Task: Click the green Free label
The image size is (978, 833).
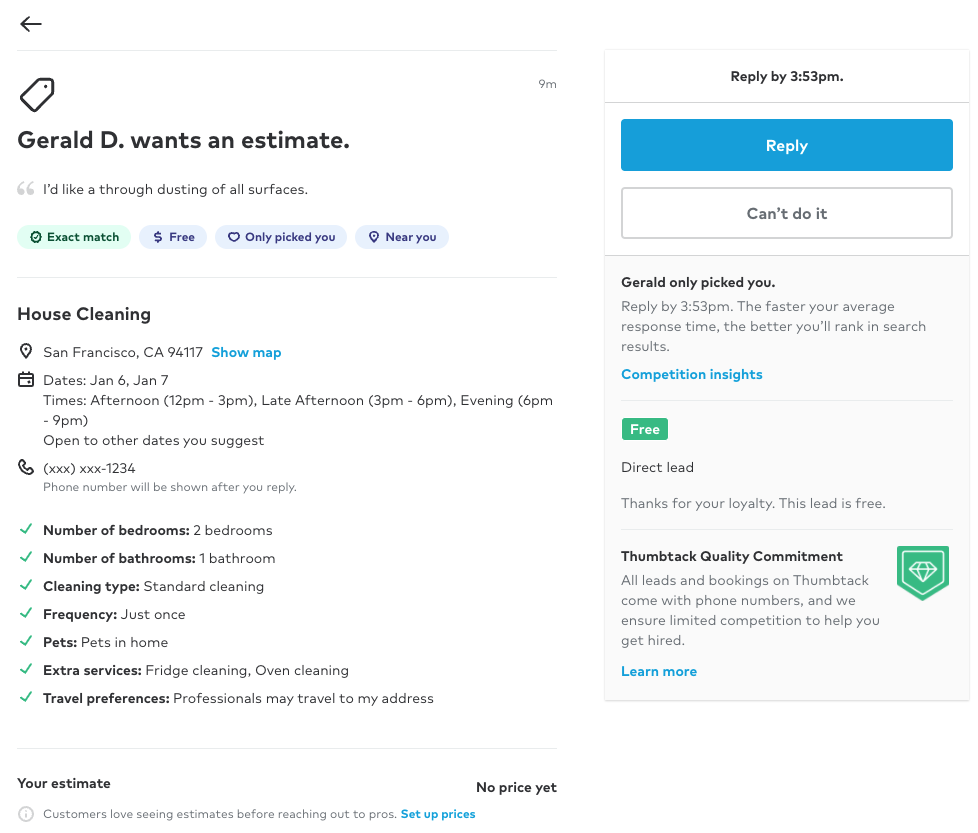Action: [644, 429]
